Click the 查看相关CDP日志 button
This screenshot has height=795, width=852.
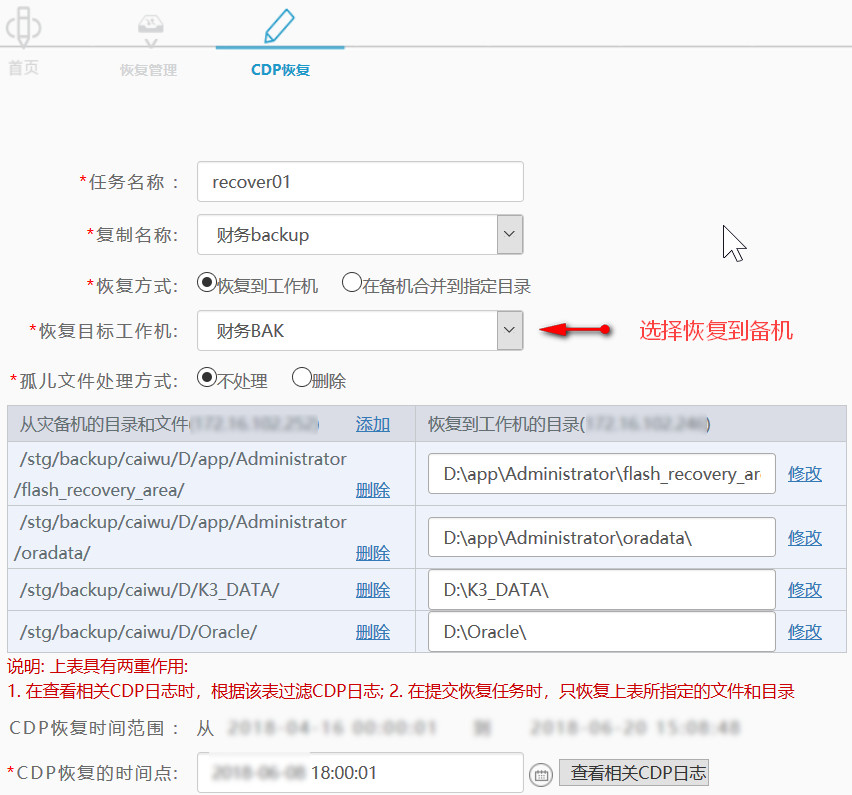pyautogui.click(x=633, y=773)
